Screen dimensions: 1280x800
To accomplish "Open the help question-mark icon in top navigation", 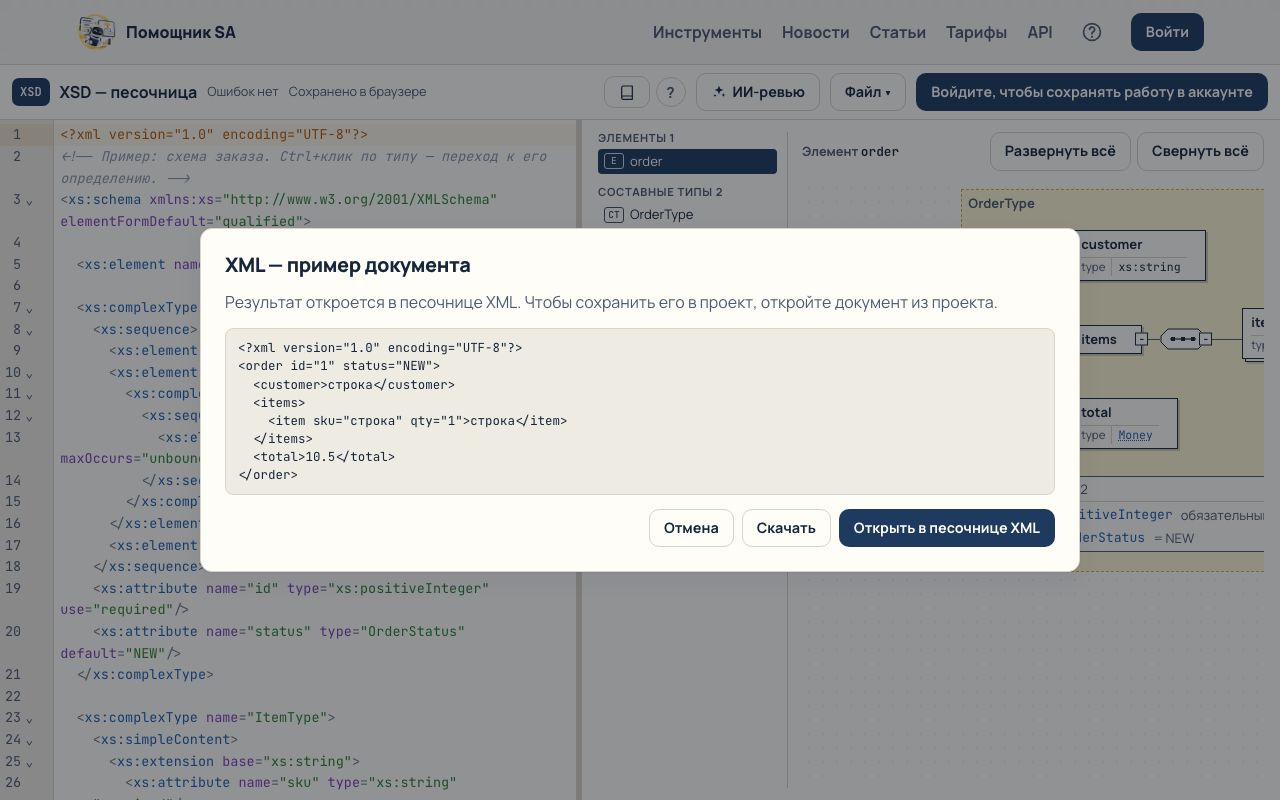I will pyautogui.click(x=1092, y=32).
